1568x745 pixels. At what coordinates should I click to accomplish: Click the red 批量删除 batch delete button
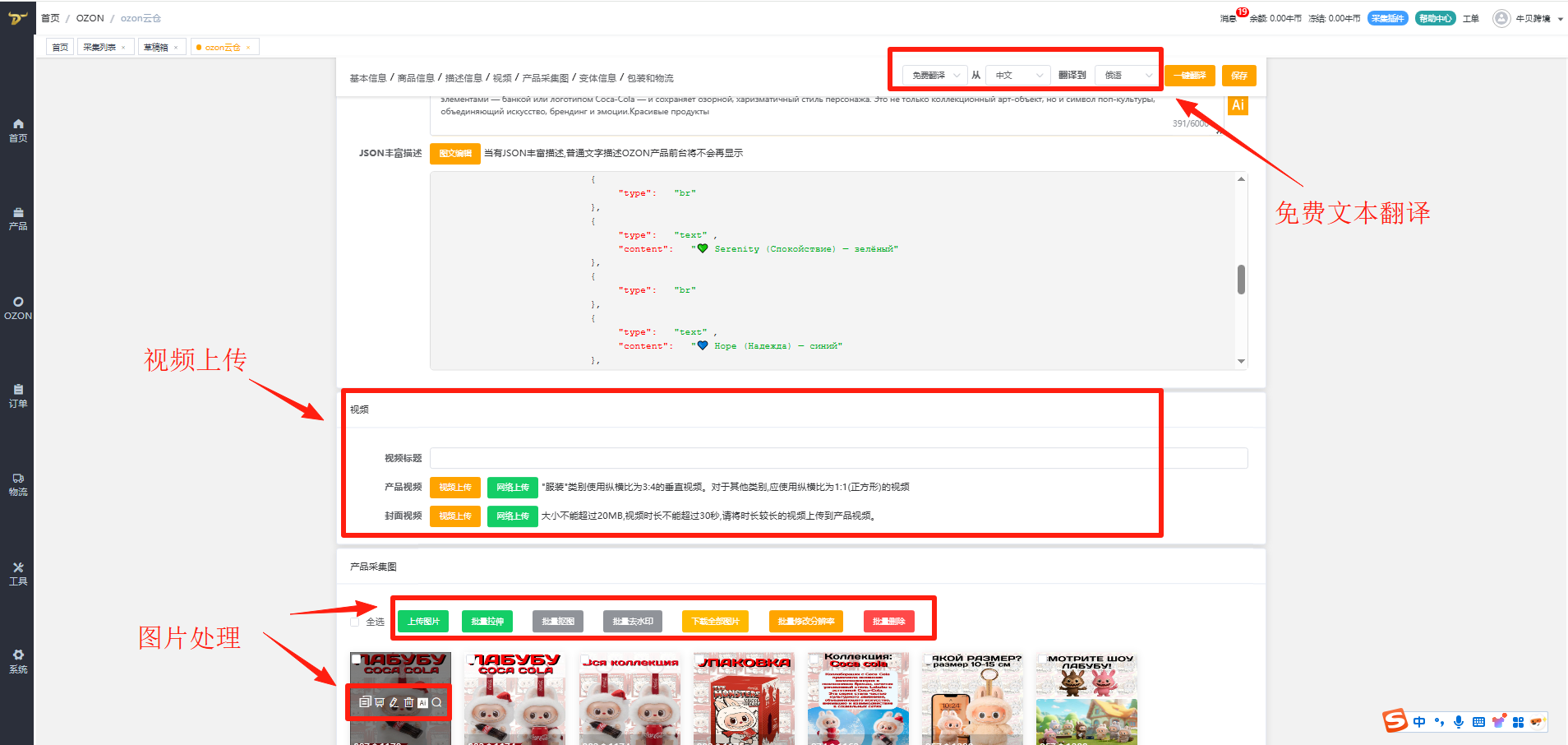coord(889,622)
